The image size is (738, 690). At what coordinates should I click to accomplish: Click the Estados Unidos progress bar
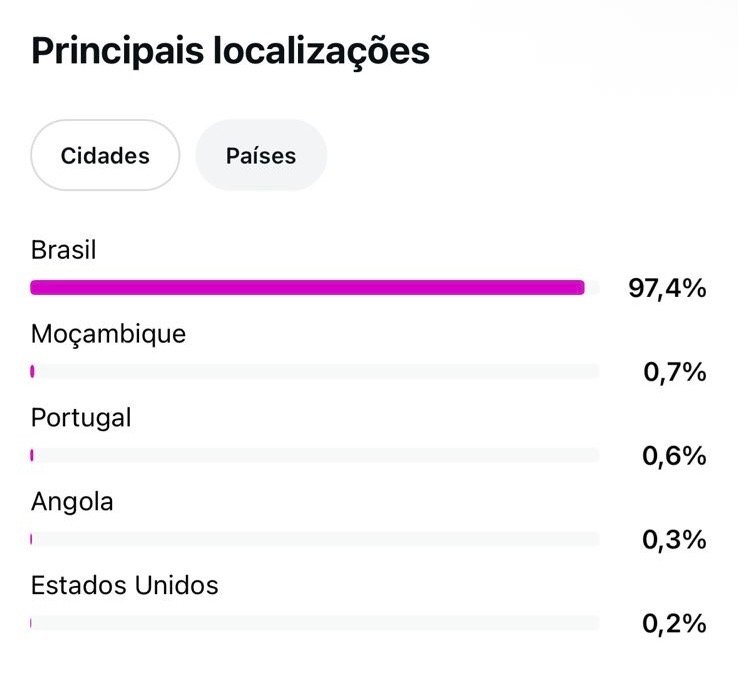coord(315,623)
